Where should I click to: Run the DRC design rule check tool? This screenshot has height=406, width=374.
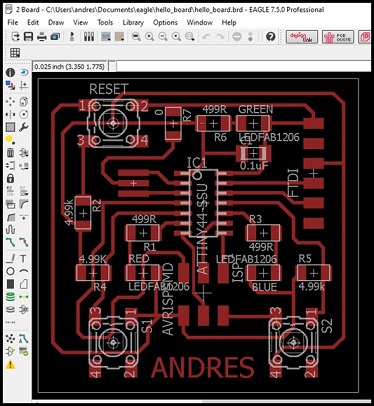(23, 351)
